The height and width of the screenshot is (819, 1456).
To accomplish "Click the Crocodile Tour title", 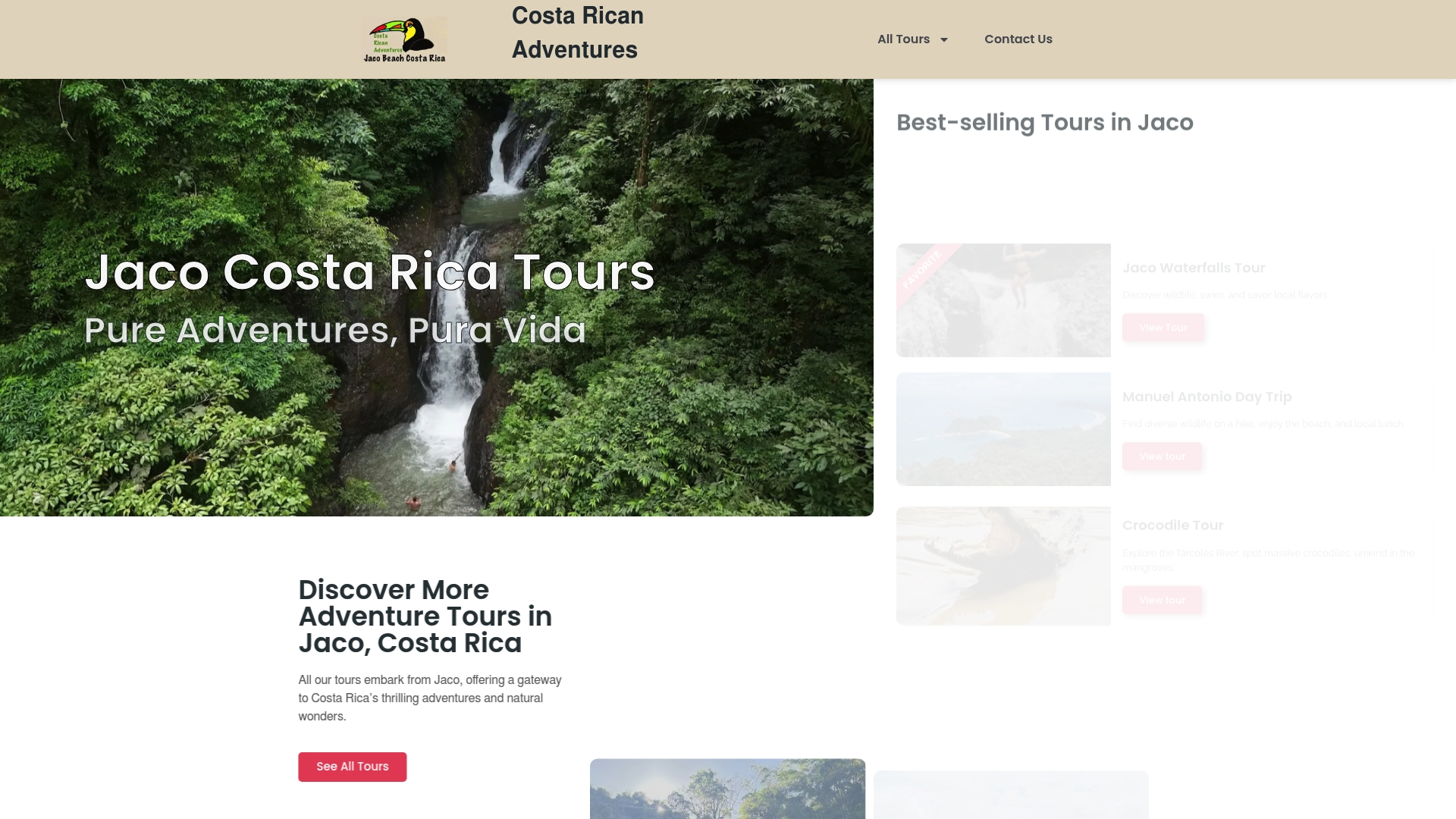I will [1172, 526].
